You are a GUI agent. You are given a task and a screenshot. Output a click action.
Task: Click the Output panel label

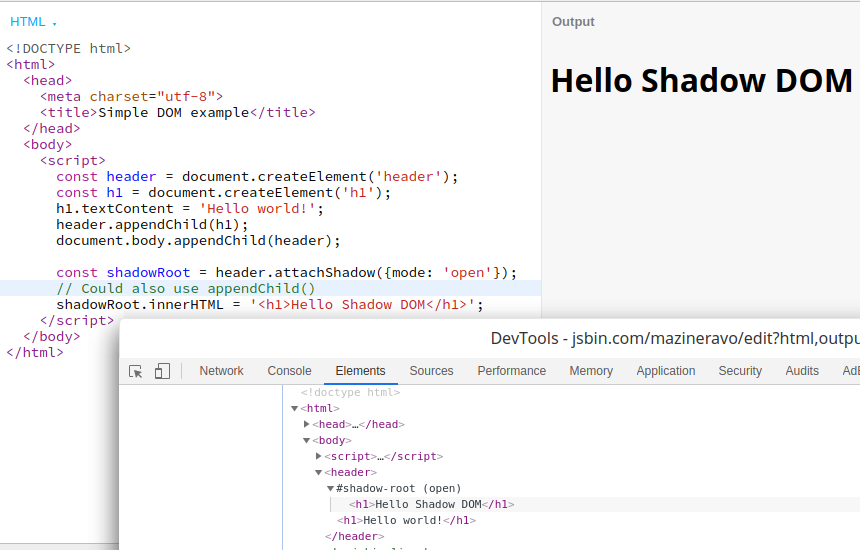pos(573,22)
